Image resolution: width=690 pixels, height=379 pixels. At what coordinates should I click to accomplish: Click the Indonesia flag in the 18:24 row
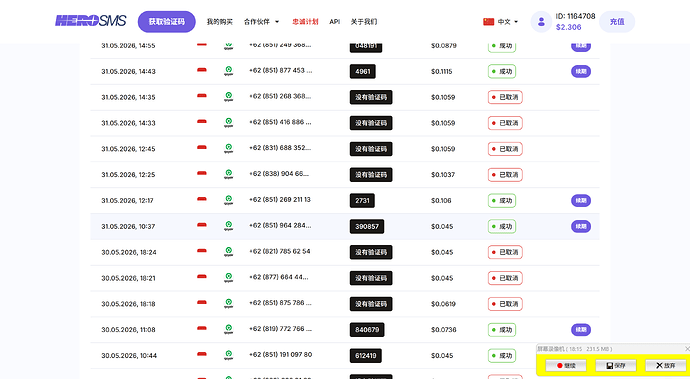coord(202,251)
